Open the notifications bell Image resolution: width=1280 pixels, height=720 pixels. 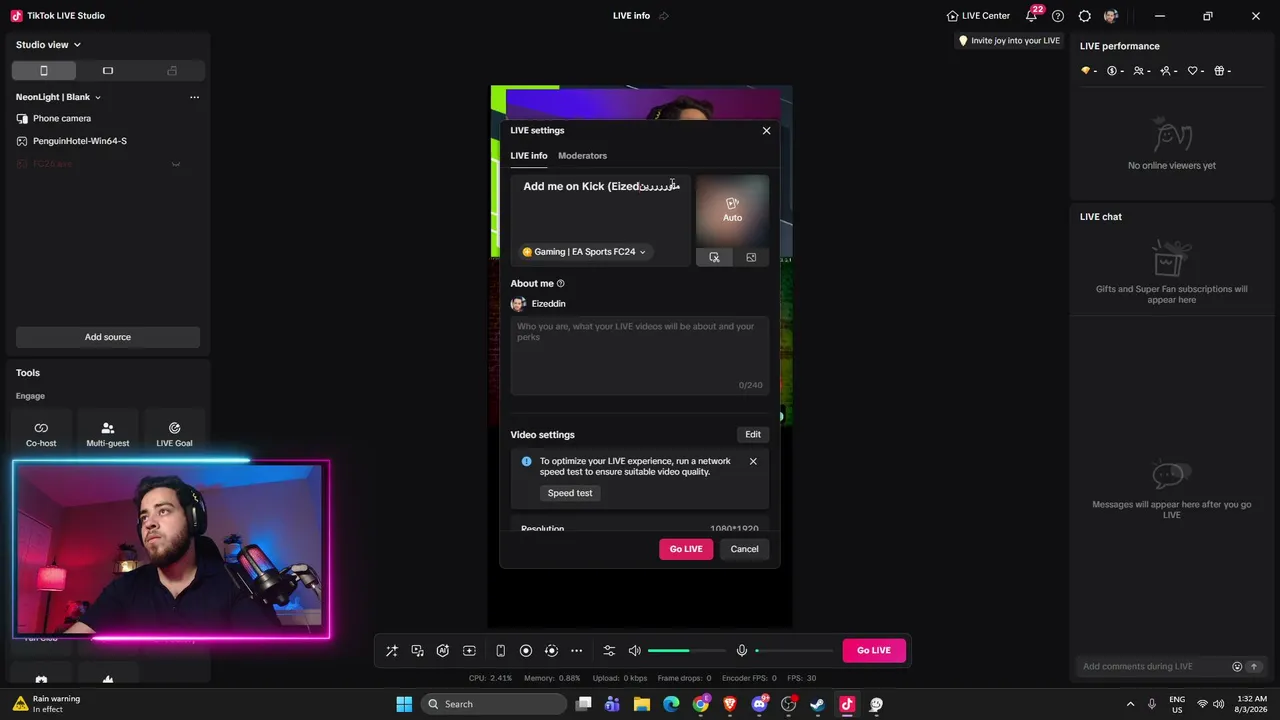(1032, 16)
